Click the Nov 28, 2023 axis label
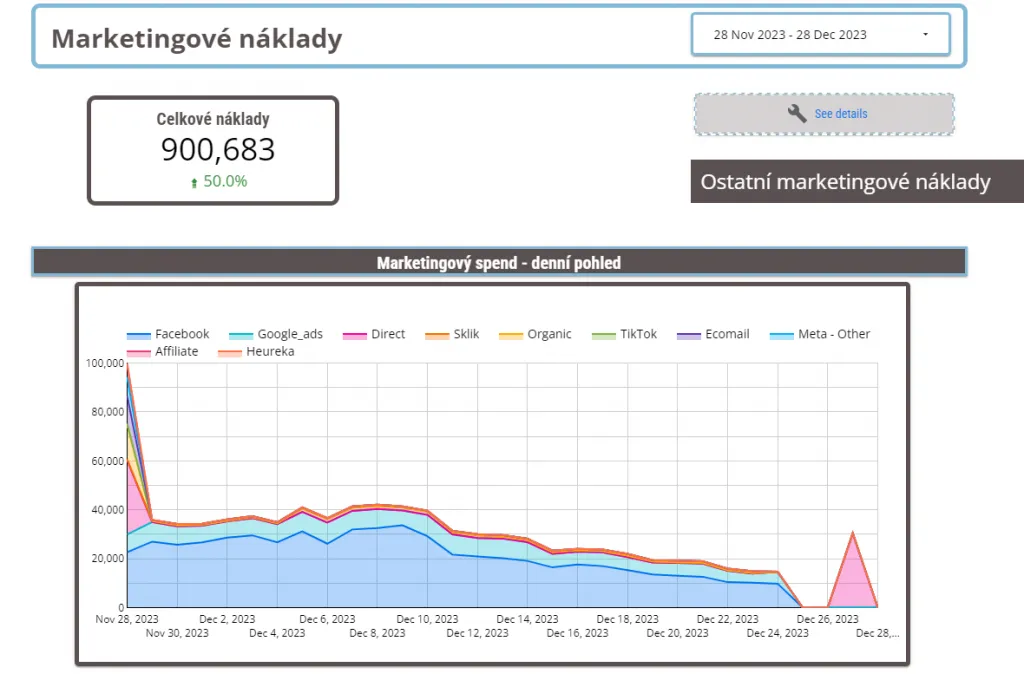 (x=127, y=618)
